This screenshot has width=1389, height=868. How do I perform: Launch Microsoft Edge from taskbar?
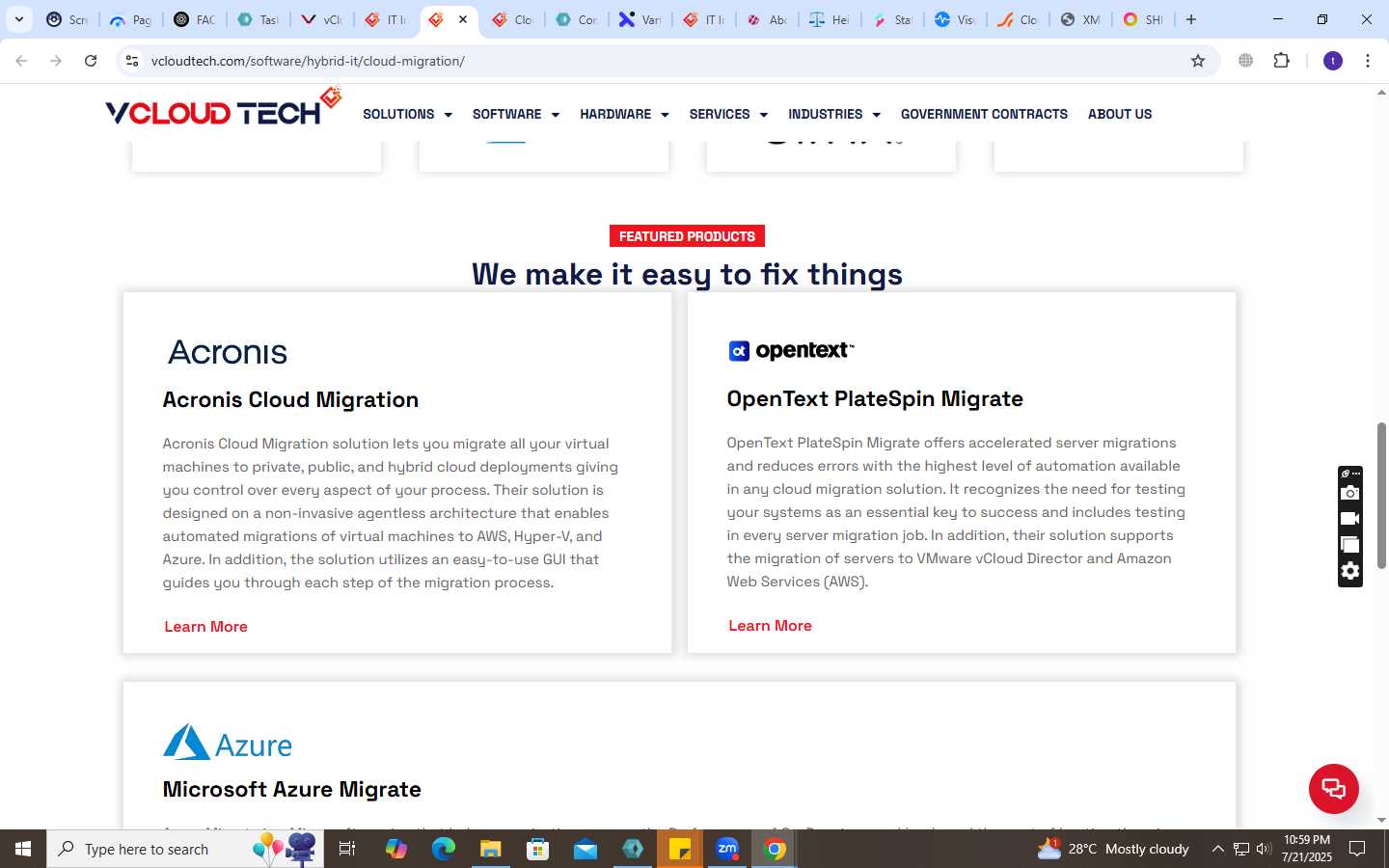(443, 849)
